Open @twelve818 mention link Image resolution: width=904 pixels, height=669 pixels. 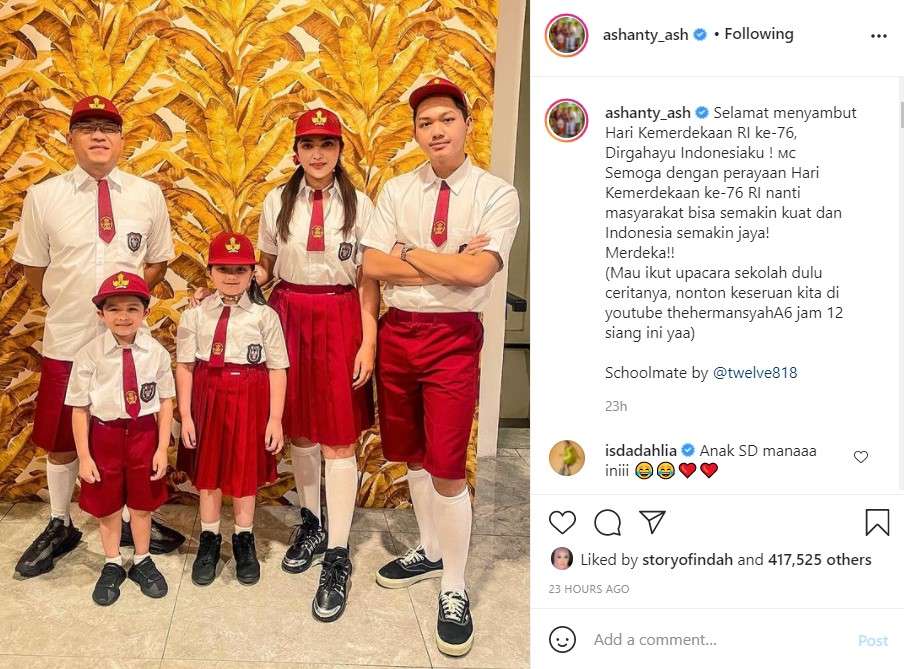(755, 373)
